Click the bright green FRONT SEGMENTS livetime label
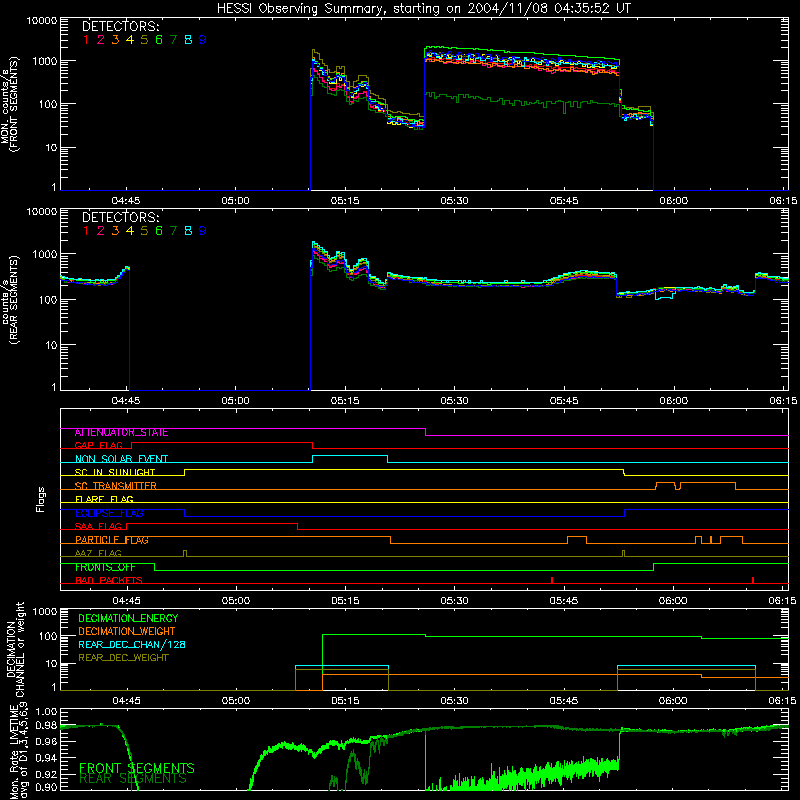The height and width of the screenshot is (800, 800). (137, 768)
